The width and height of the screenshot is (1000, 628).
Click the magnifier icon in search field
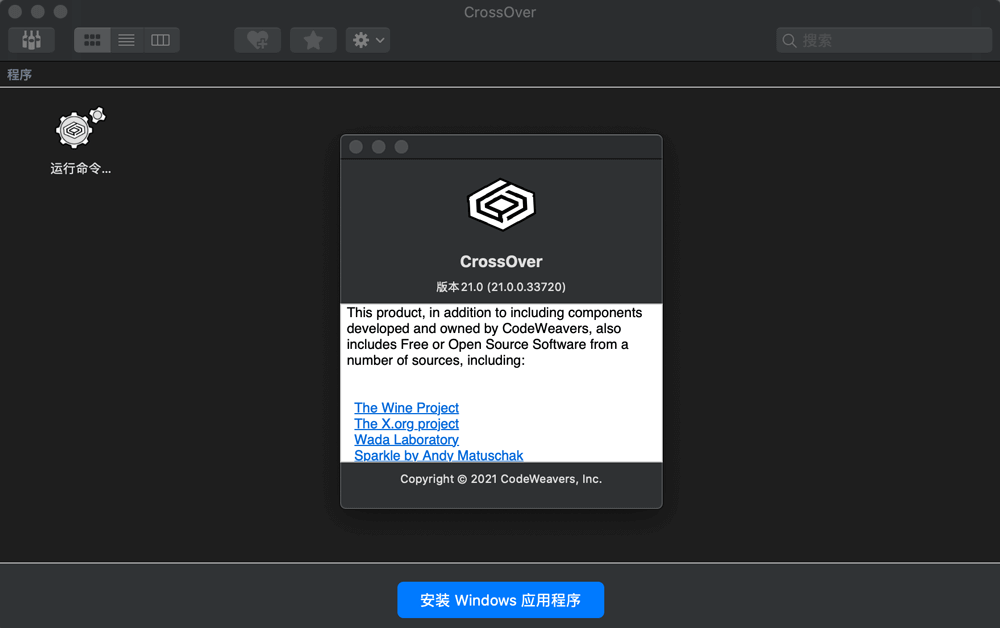pos(790,41)
